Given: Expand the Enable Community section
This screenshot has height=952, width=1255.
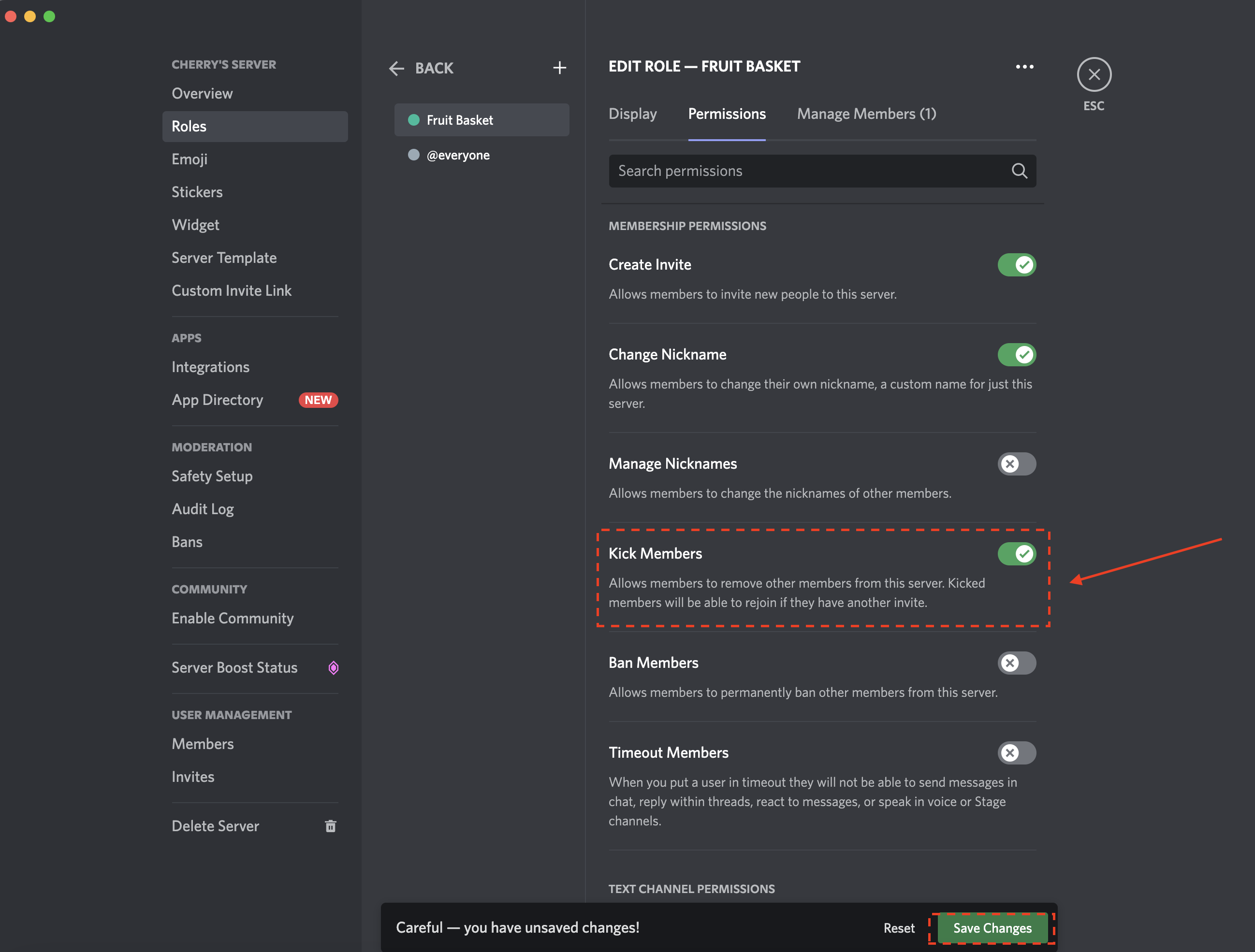Looking at the screenshot, I should coord(232,617).
